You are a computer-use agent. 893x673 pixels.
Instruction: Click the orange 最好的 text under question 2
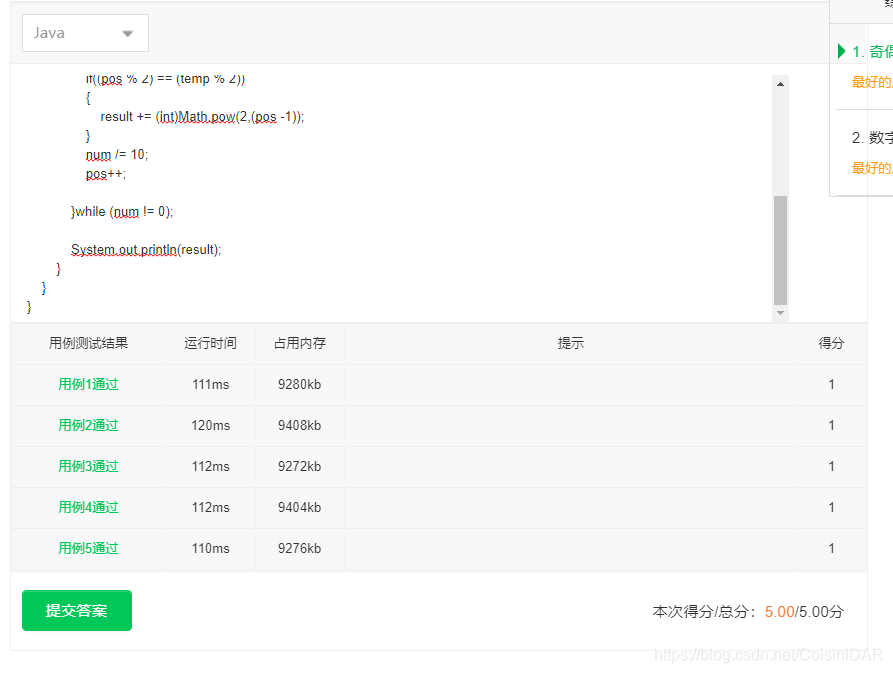pyautogui.click(x=872, y=168)
